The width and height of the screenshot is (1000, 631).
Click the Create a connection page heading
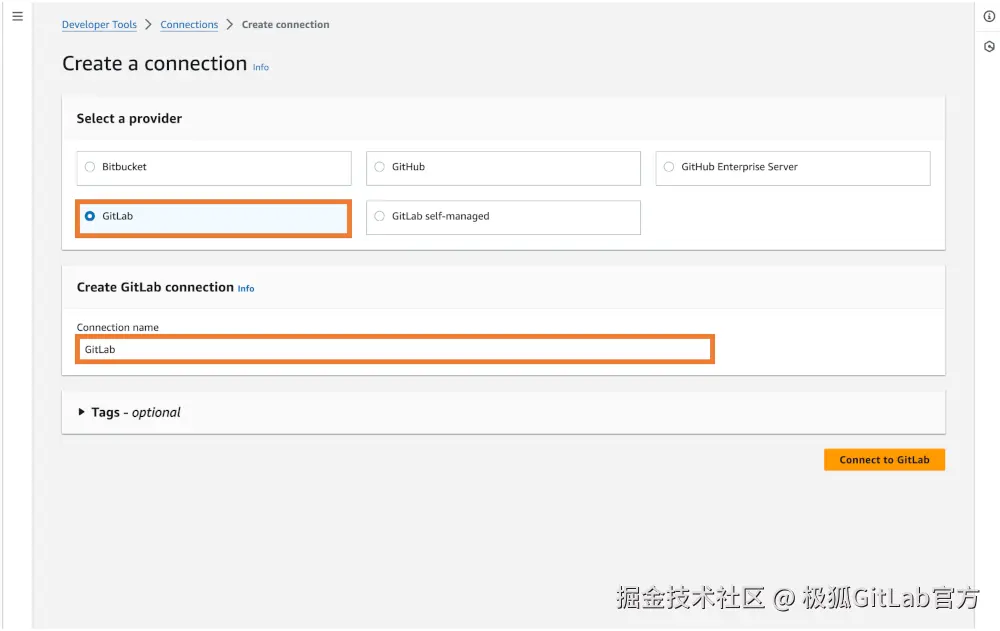[154, 64]
